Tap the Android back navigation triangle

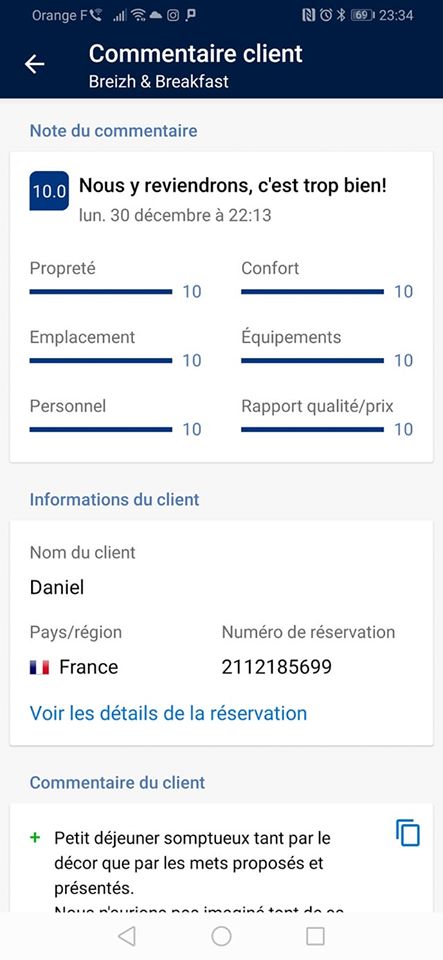(x=127, y=936)
